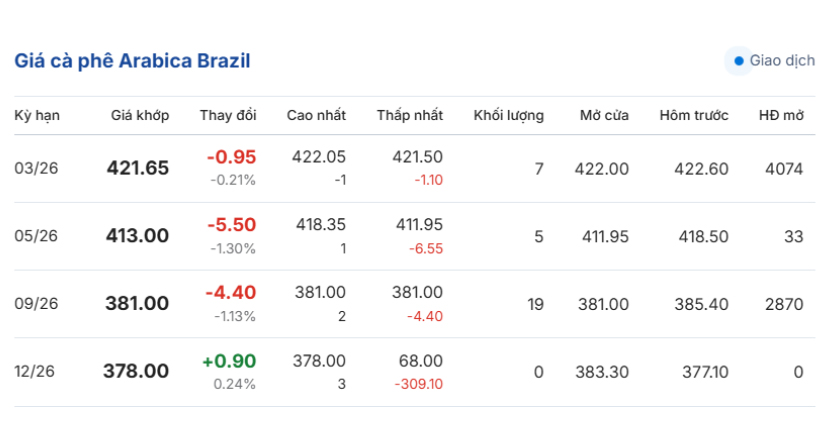Click the Cao nhất column header
The height and width of the screenshot is (440, 825).
(316, 115)
